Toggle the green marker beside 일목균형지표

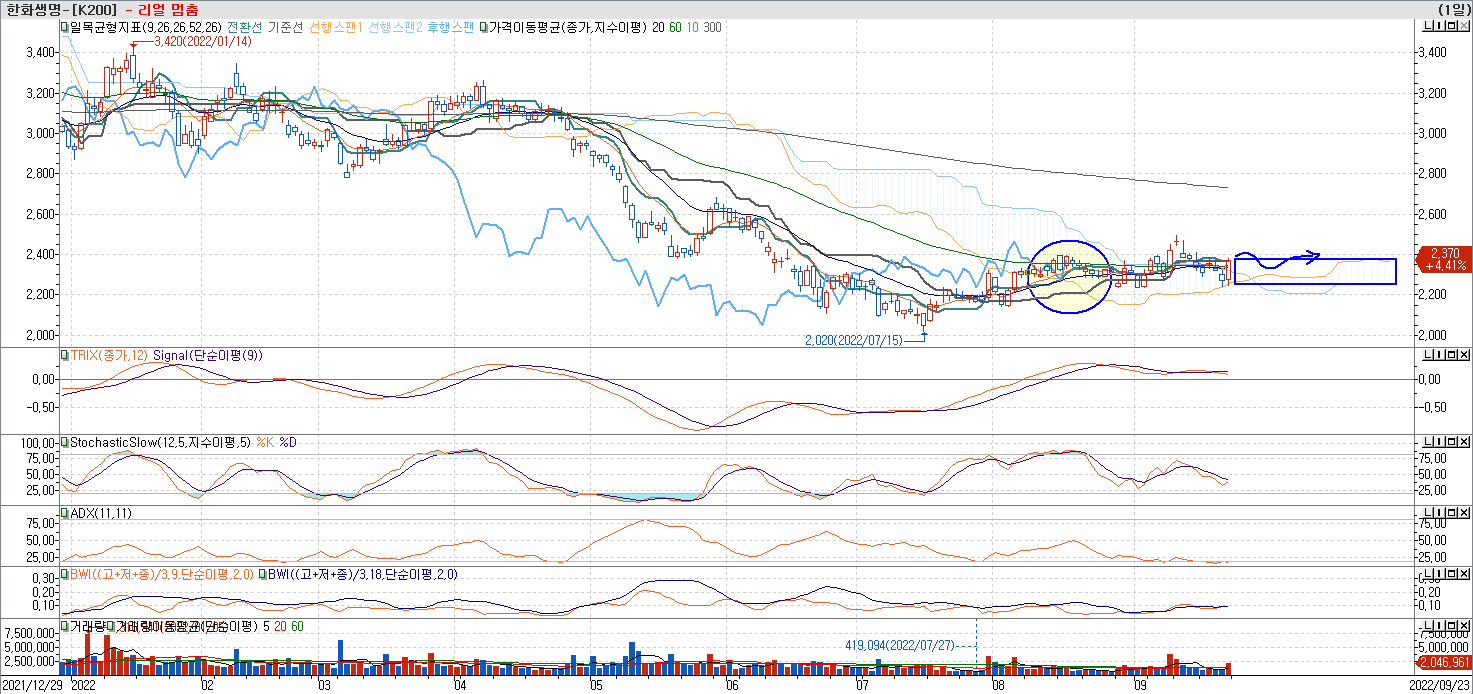(64, 27)
